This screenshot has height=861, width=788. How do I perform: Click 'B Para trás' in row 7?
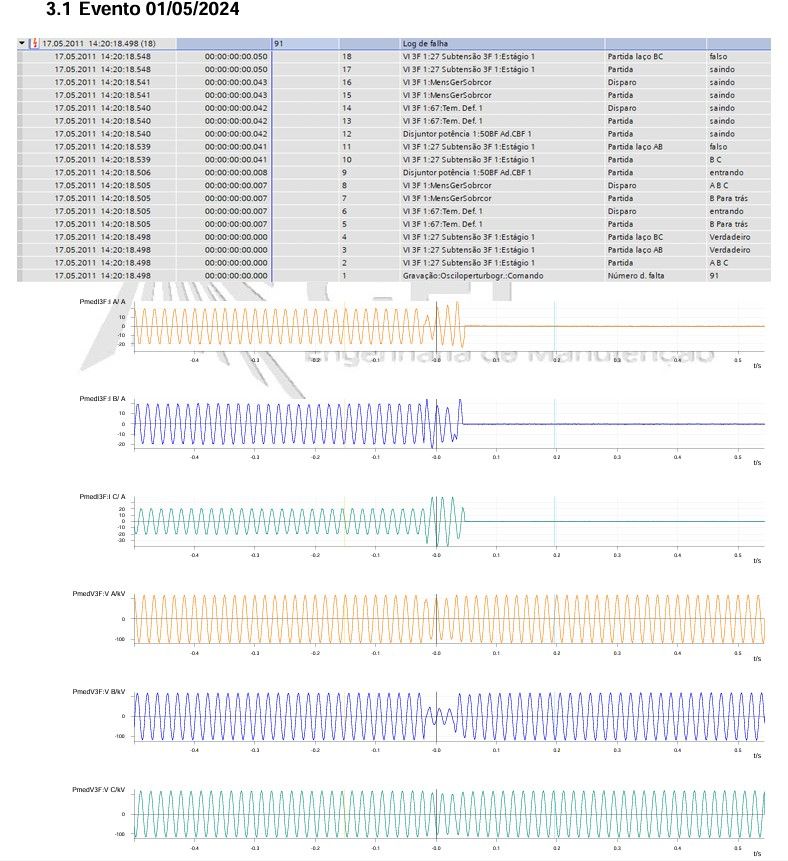coord(728,198)
